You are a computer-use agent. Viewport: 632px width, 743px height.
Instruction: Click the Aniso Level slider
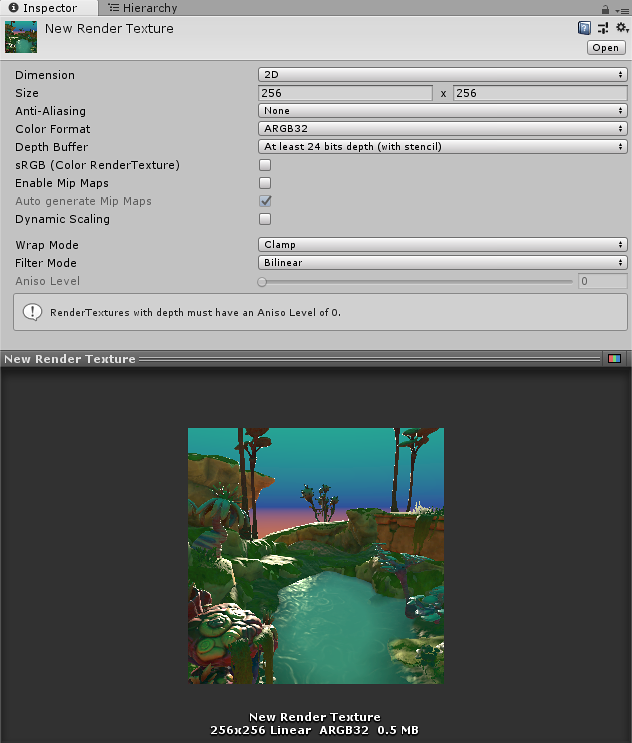[x=416, y=282]
